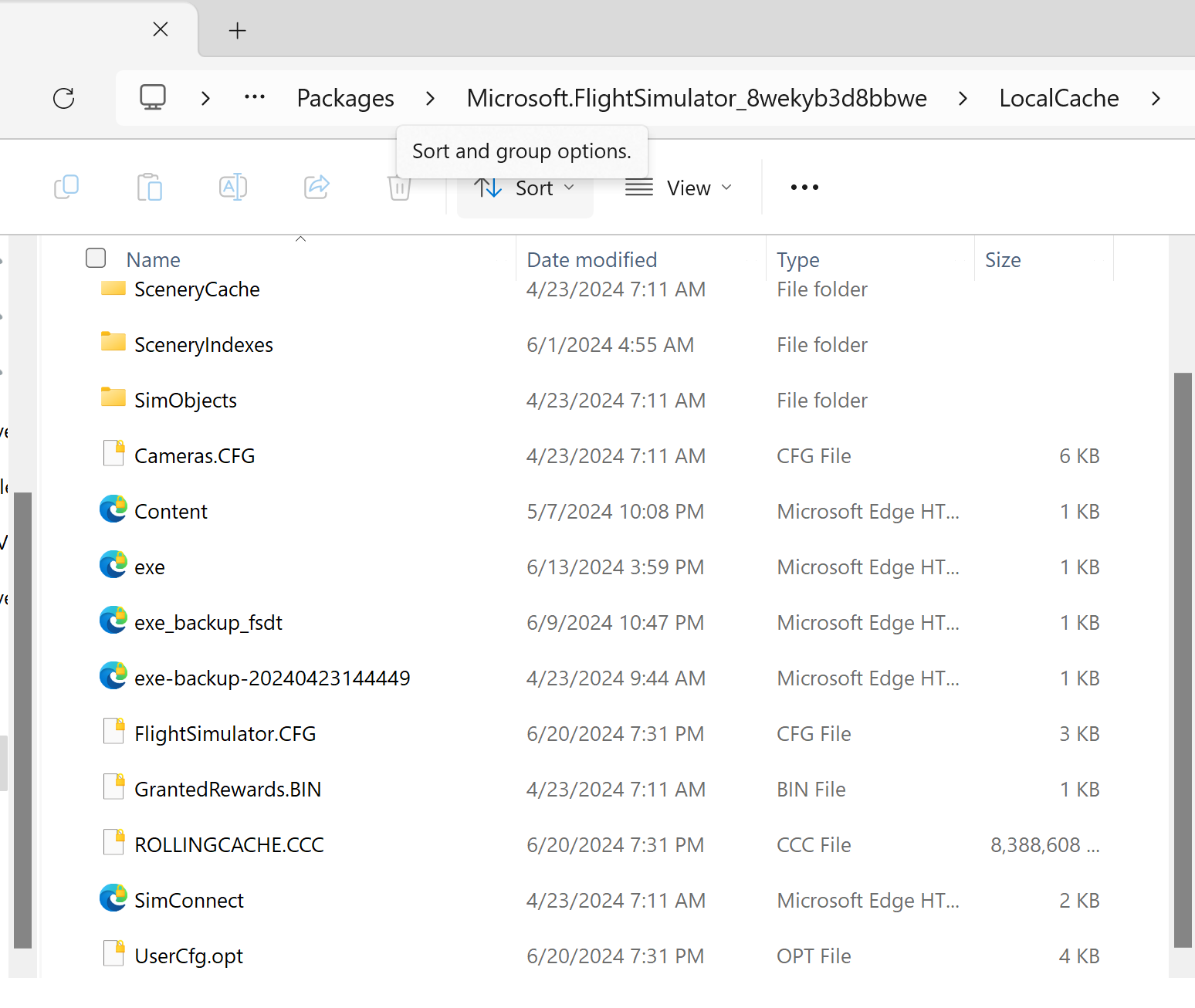
Task: Open a new File Explorer tab
Action: point(237,30)
